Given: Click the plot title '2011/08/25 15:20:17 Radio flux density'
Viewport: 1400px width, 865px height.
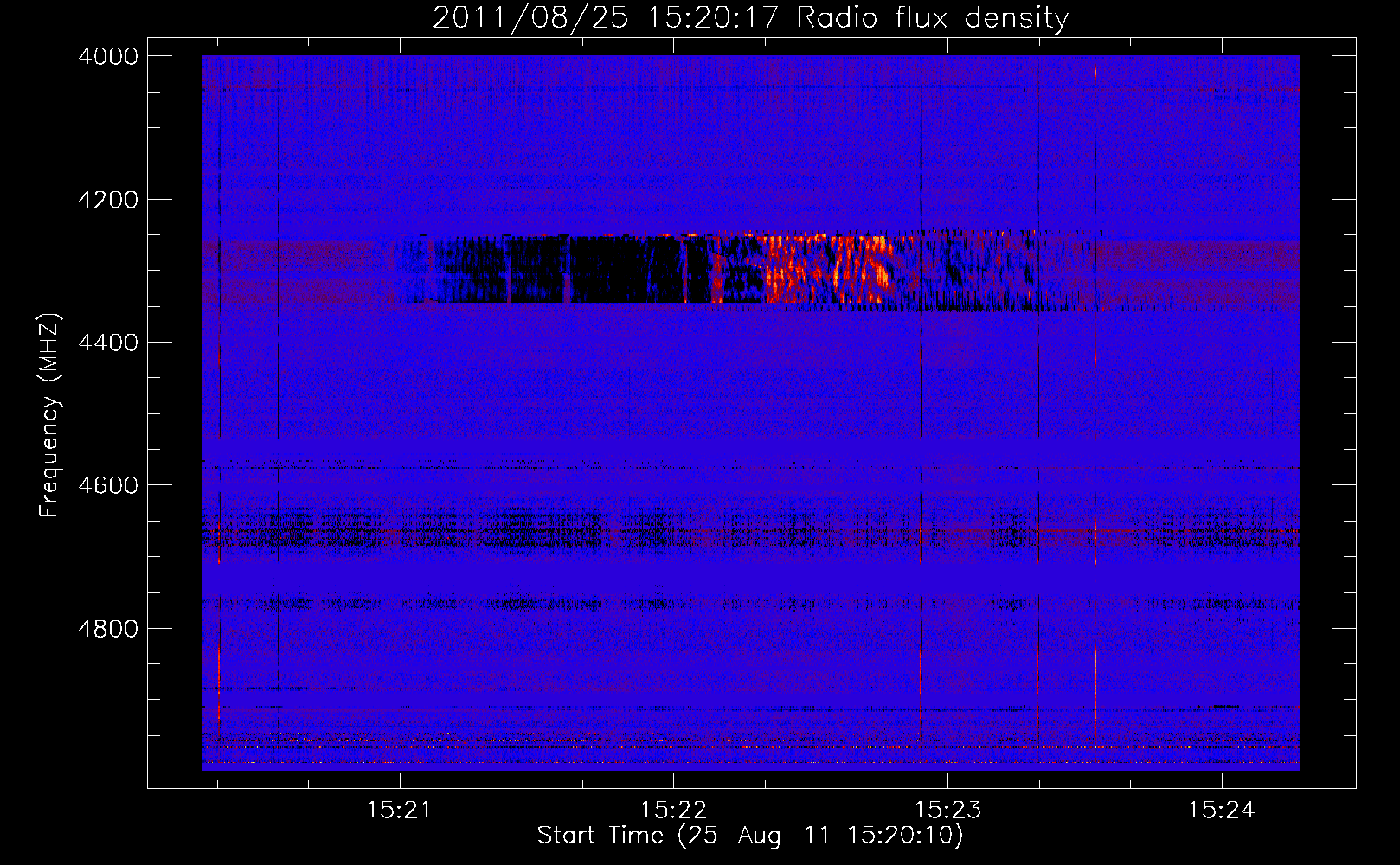Looking at the screenshot, I should (750, 18).
